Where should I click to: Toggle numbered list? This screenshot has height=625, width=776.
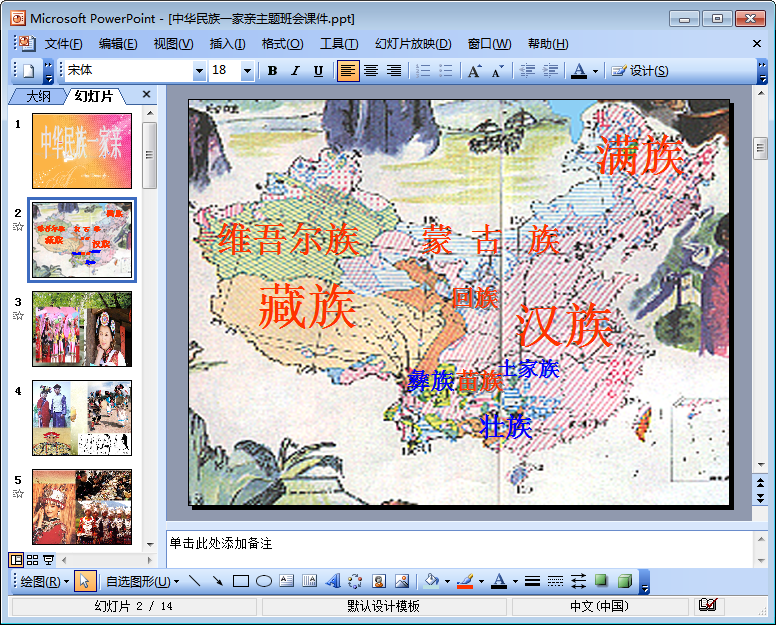(423, 71)
